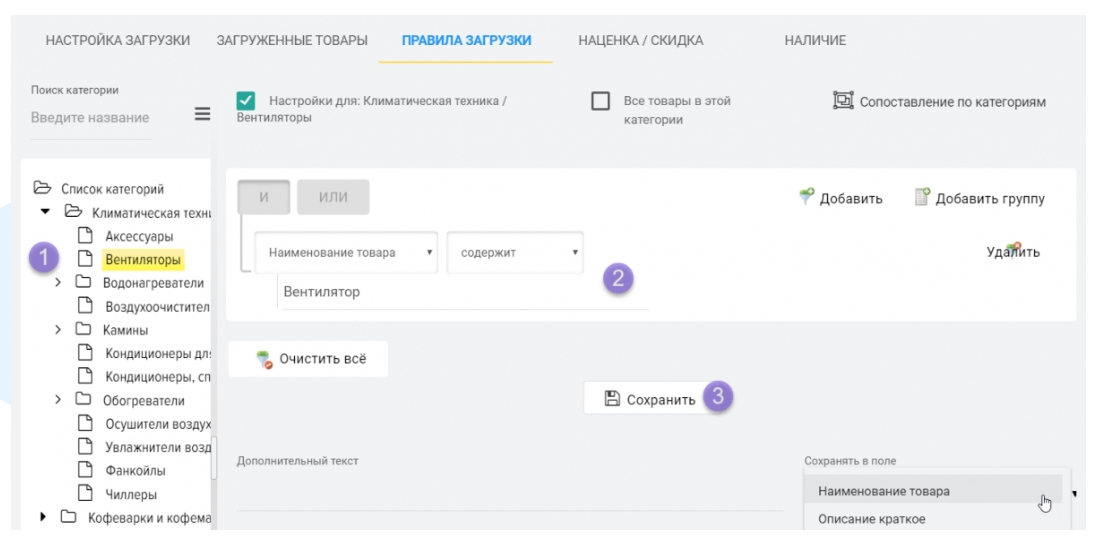
Task: Select the Фанкойлы category
Action: tap(136, 471)
